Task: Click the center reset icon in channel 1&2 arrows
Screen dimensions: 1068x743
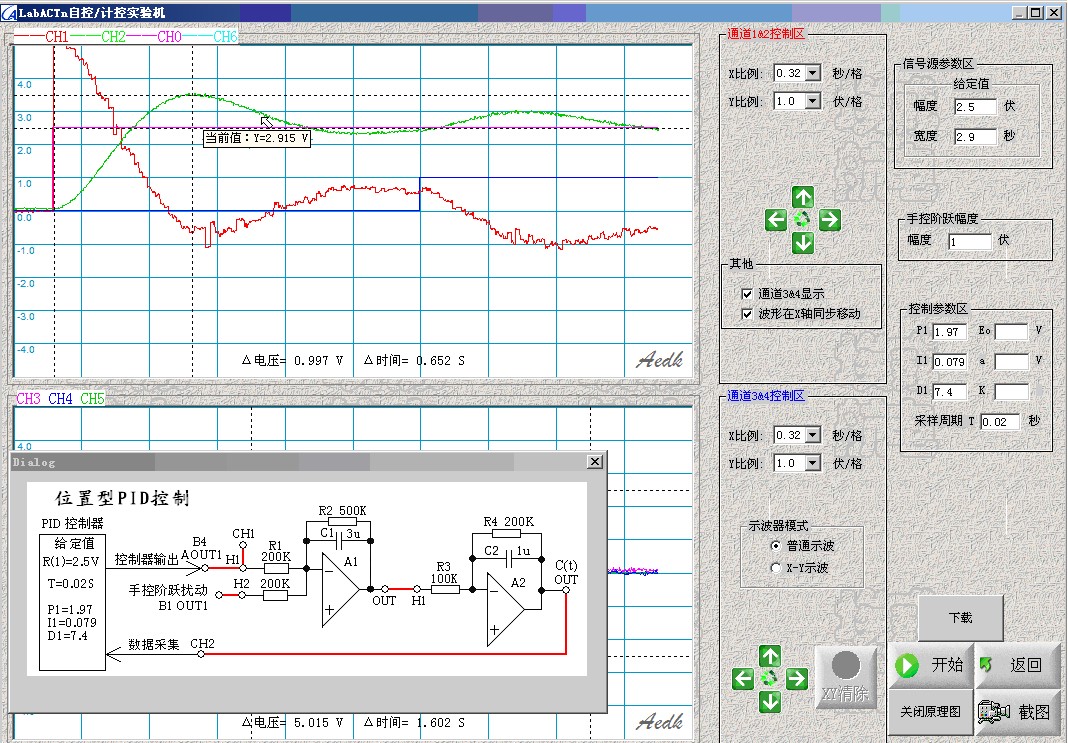Action: (x=803, y=220)
